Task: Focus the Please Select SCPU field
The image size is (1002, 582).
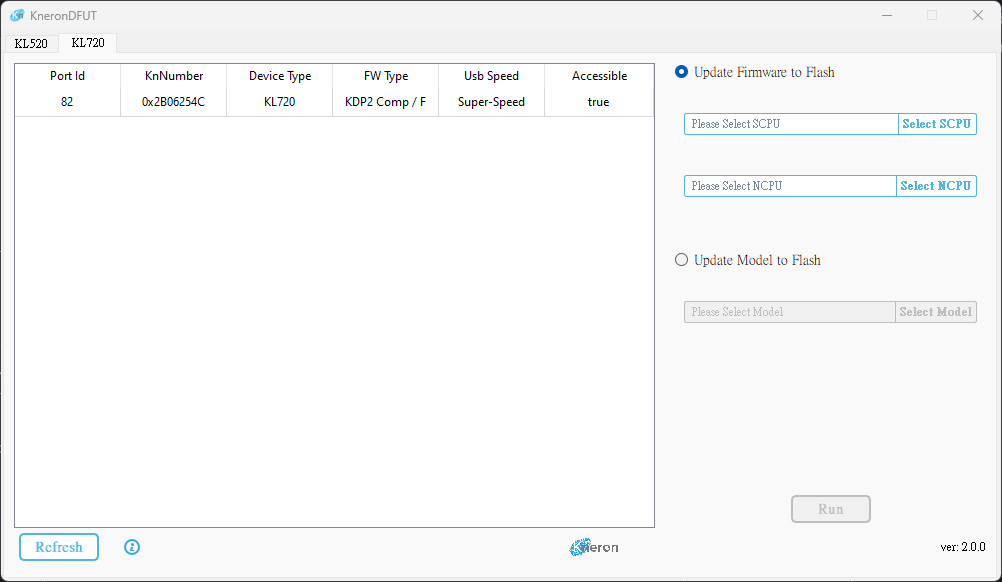Action: tap(791, 124)
